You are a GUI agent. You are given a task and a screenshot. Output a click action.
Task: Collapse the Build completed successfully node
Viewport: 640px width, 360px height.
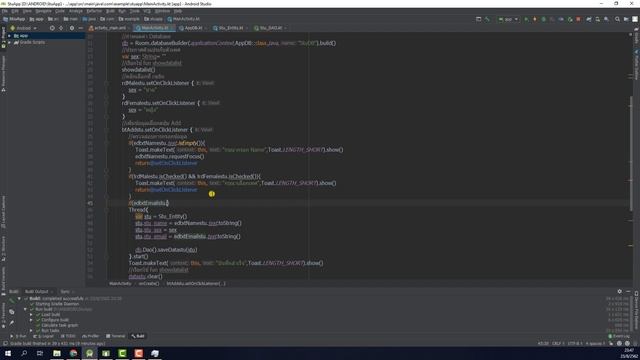pyautogui.click(x=19, y=299)
